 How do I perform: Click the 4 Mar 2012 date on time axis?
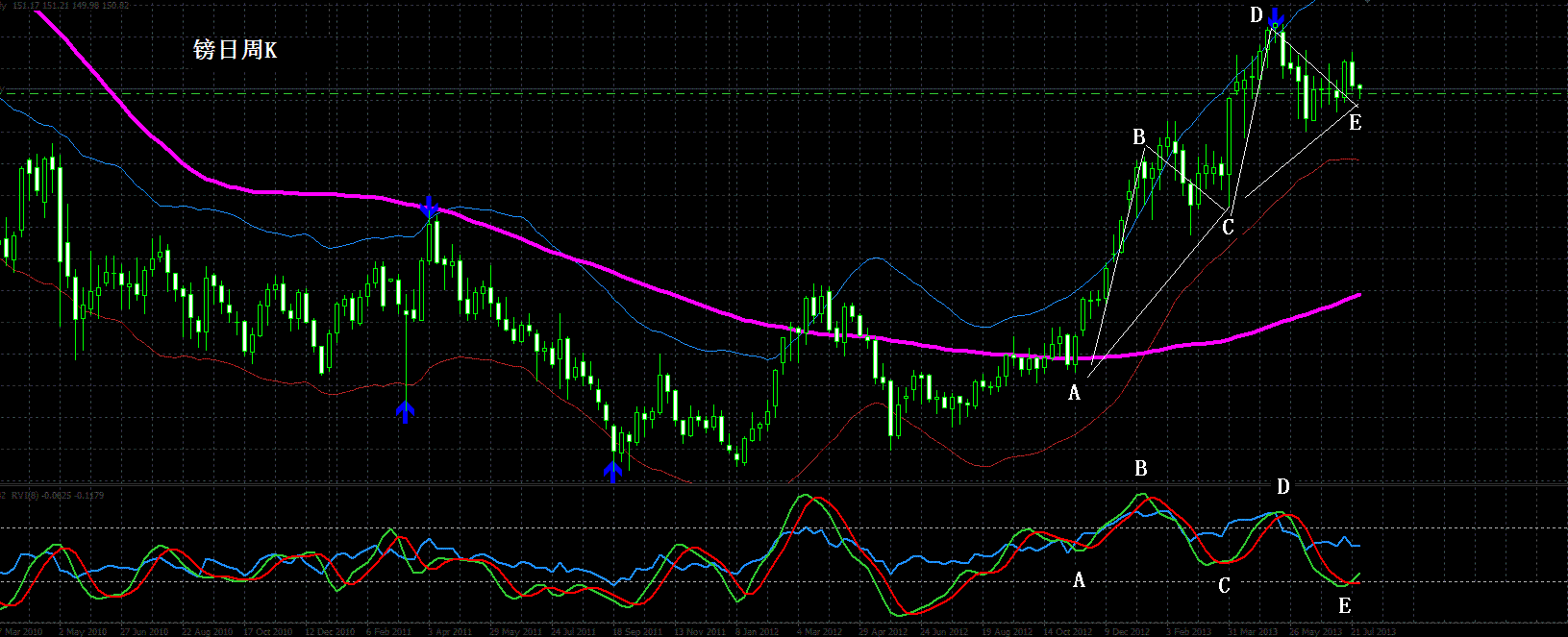[819, 631]
